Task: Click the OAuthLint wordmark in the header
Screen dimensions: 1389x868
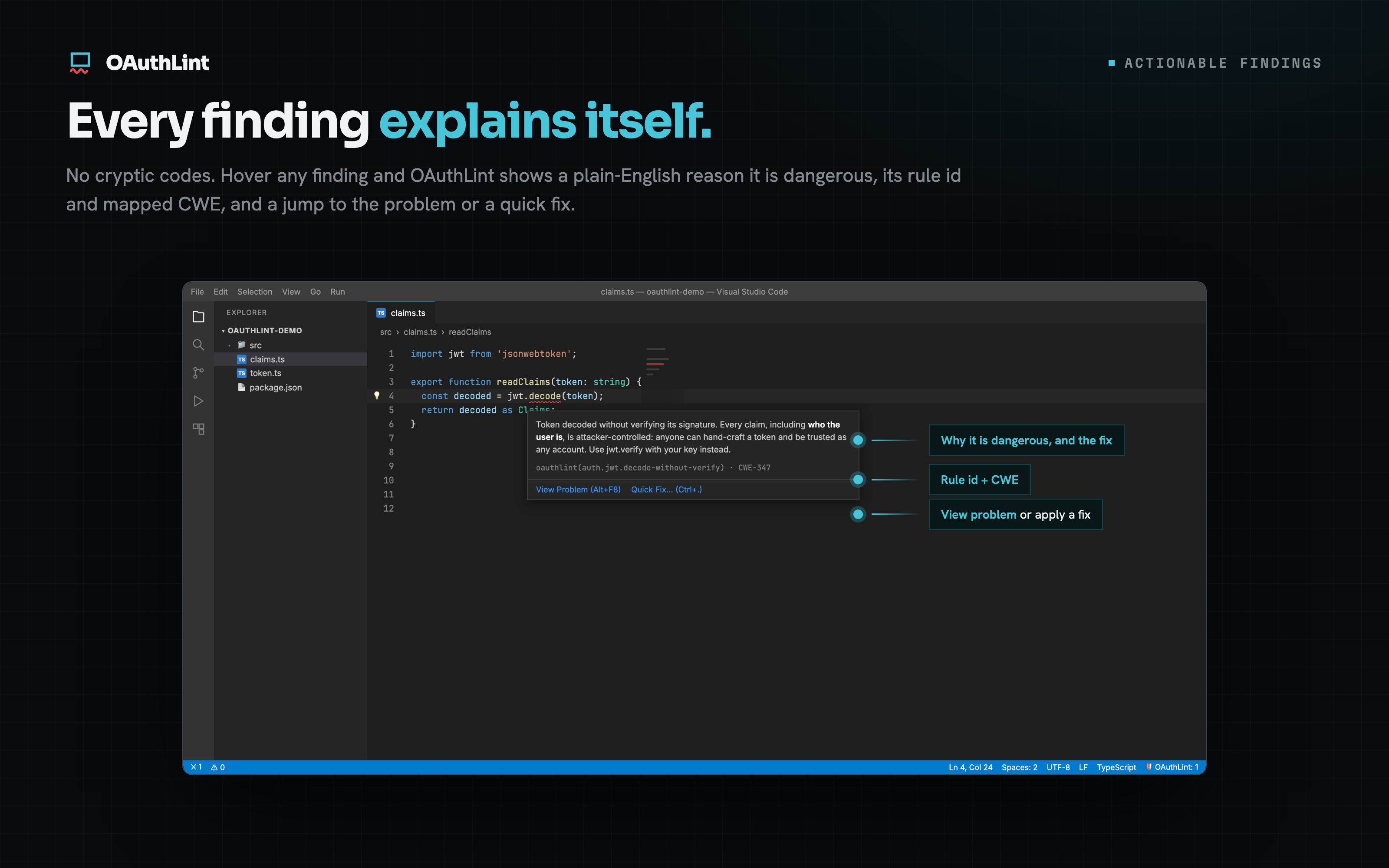Action: pos(158,62)
